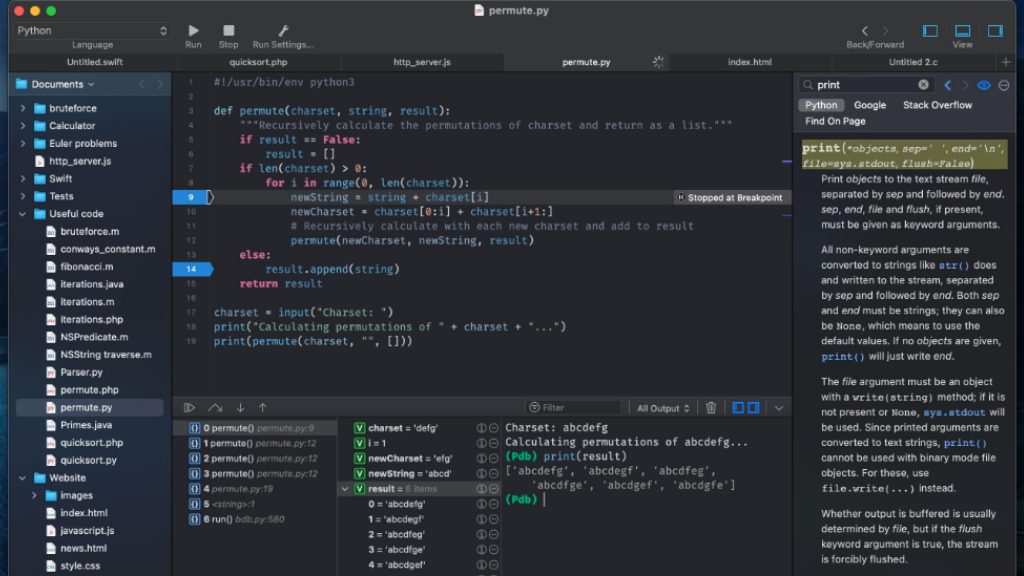Step into in debugger
This screenshot has height=576, width=1024.
tap(240, 408)
